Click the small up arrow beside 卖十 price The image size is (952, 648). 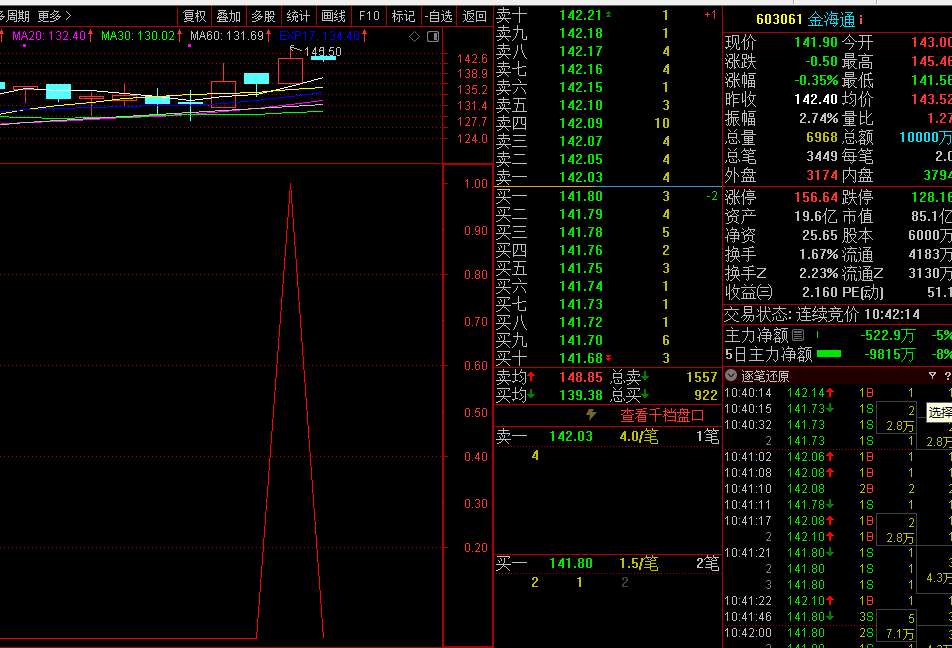point(610,15)
